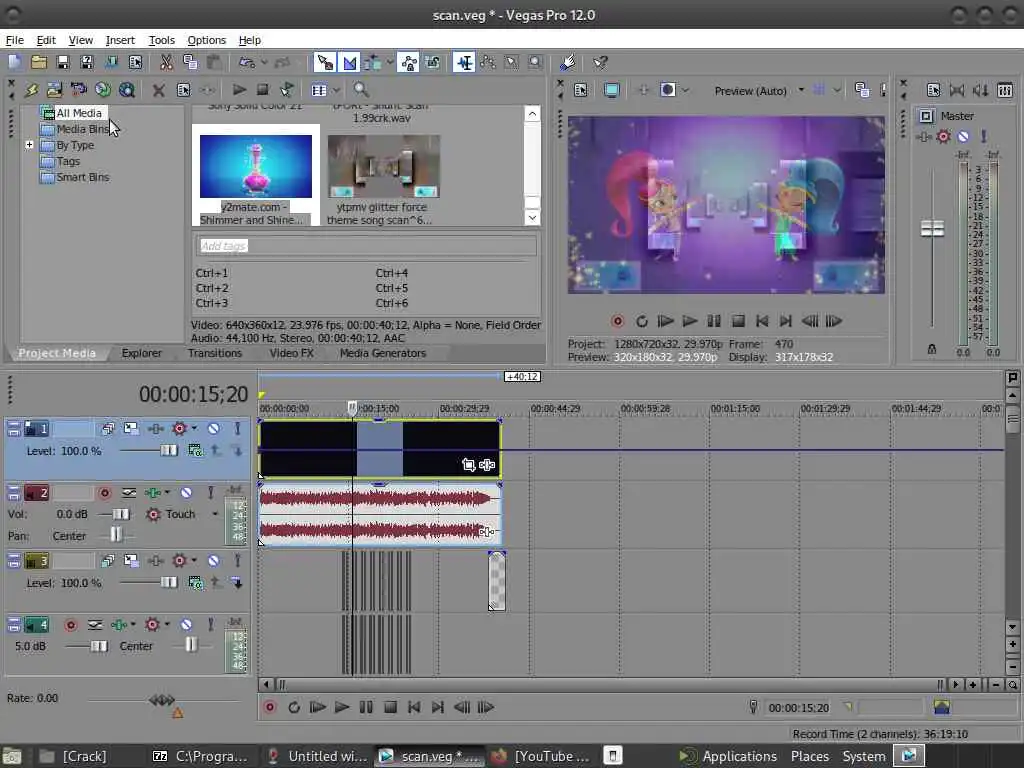Mute video track 3

(x=214, y=561)
